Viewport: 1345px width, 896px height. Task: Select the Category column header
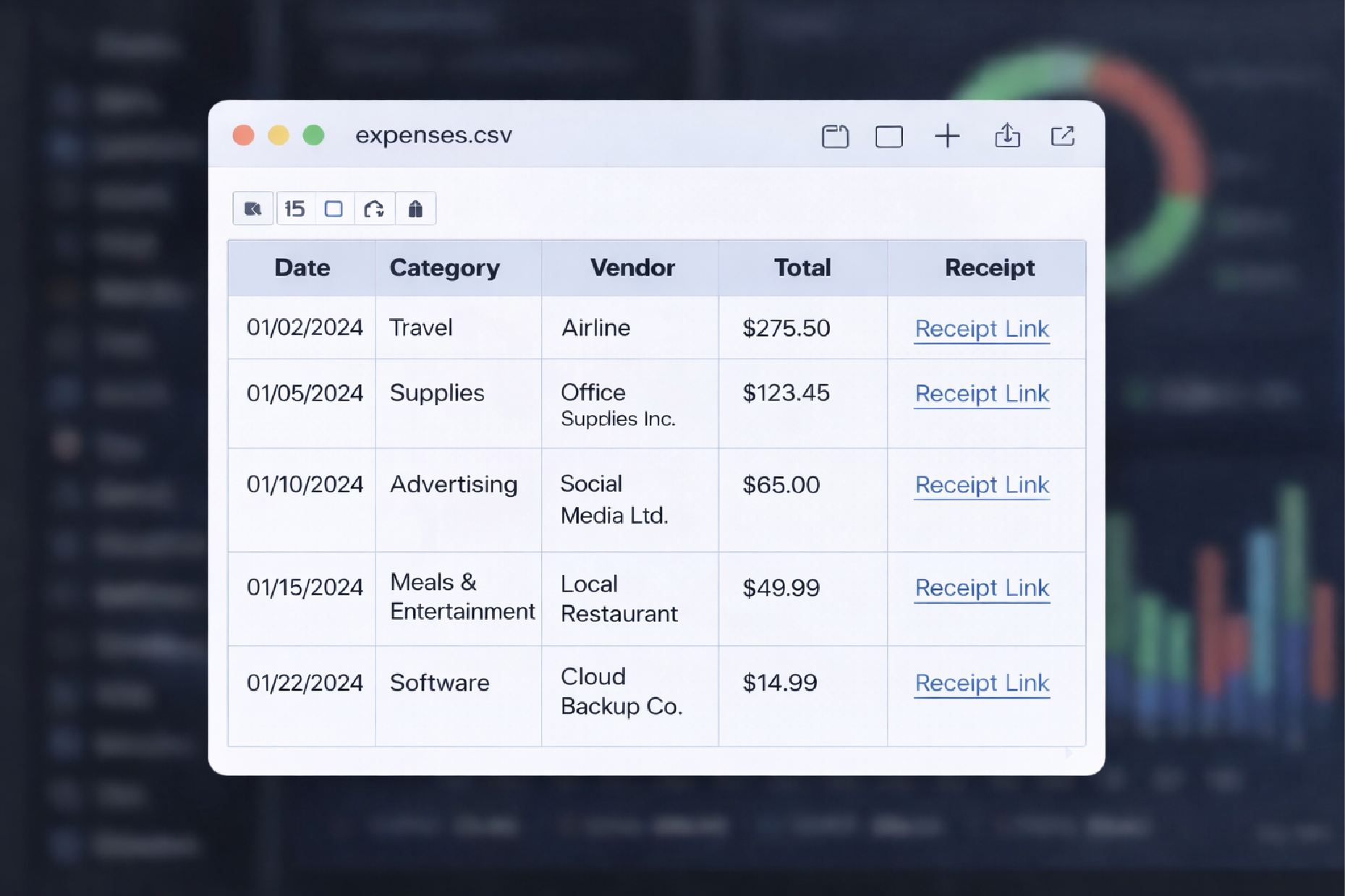click(x=445, y=268)
